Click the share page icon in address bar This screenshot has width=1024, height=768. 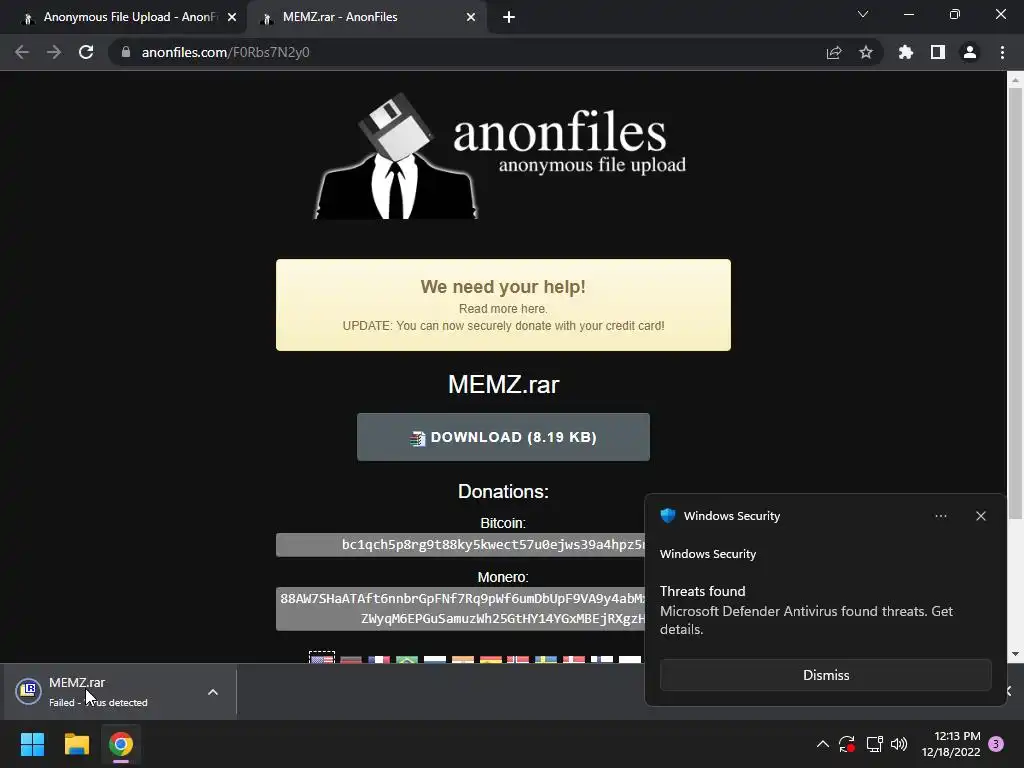pyautogui.click(x=834, y=52)
